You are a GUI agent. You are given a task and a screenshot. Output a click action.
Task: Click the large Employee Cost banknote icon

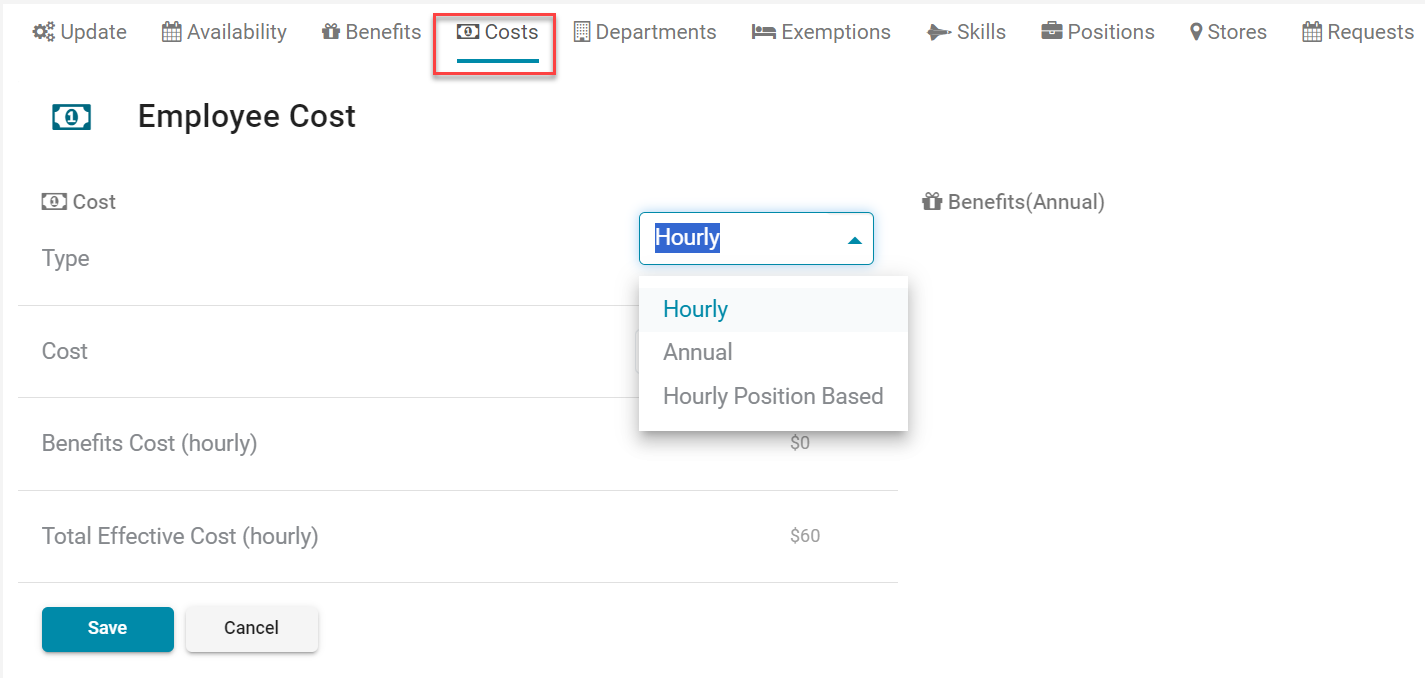71,118
